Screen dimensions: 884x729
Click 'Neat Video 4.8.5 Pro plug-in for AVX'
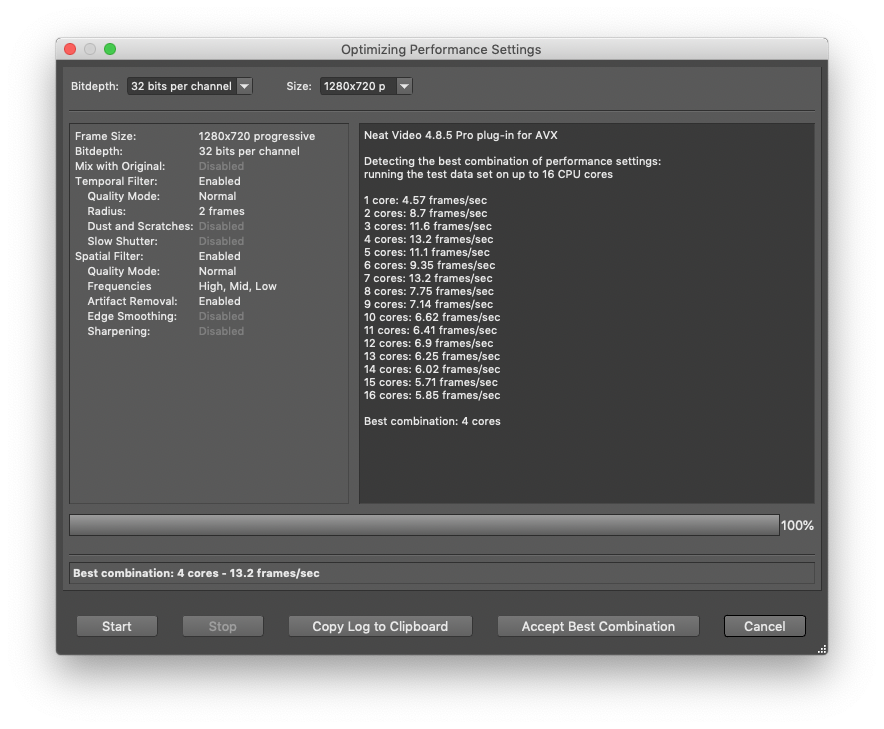click(x=461, y=135)
